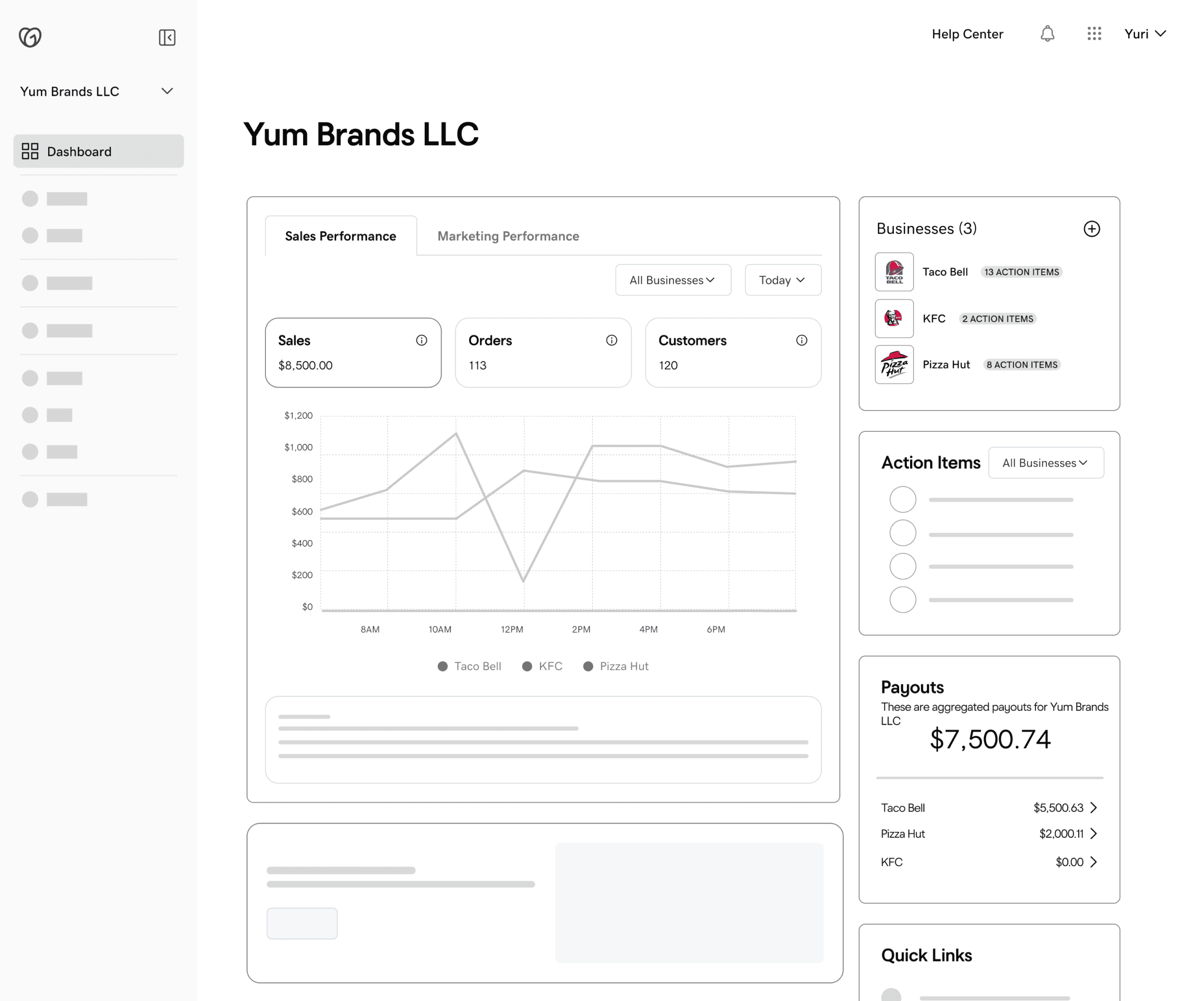Screen dimensions: 1204x1001
Task: Add a business with plus icon
Action: tap(1091, 229)
